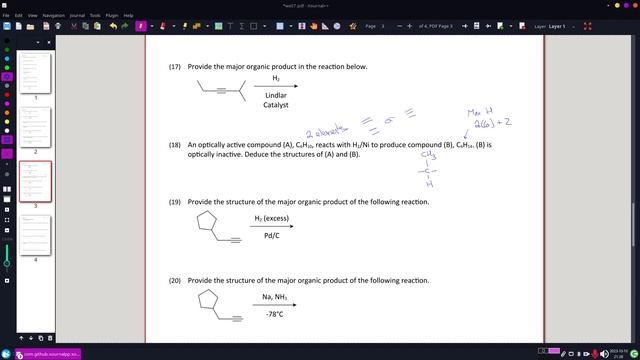Export document as PDF
The image size is (640, 360).
[x=46, y=26]
